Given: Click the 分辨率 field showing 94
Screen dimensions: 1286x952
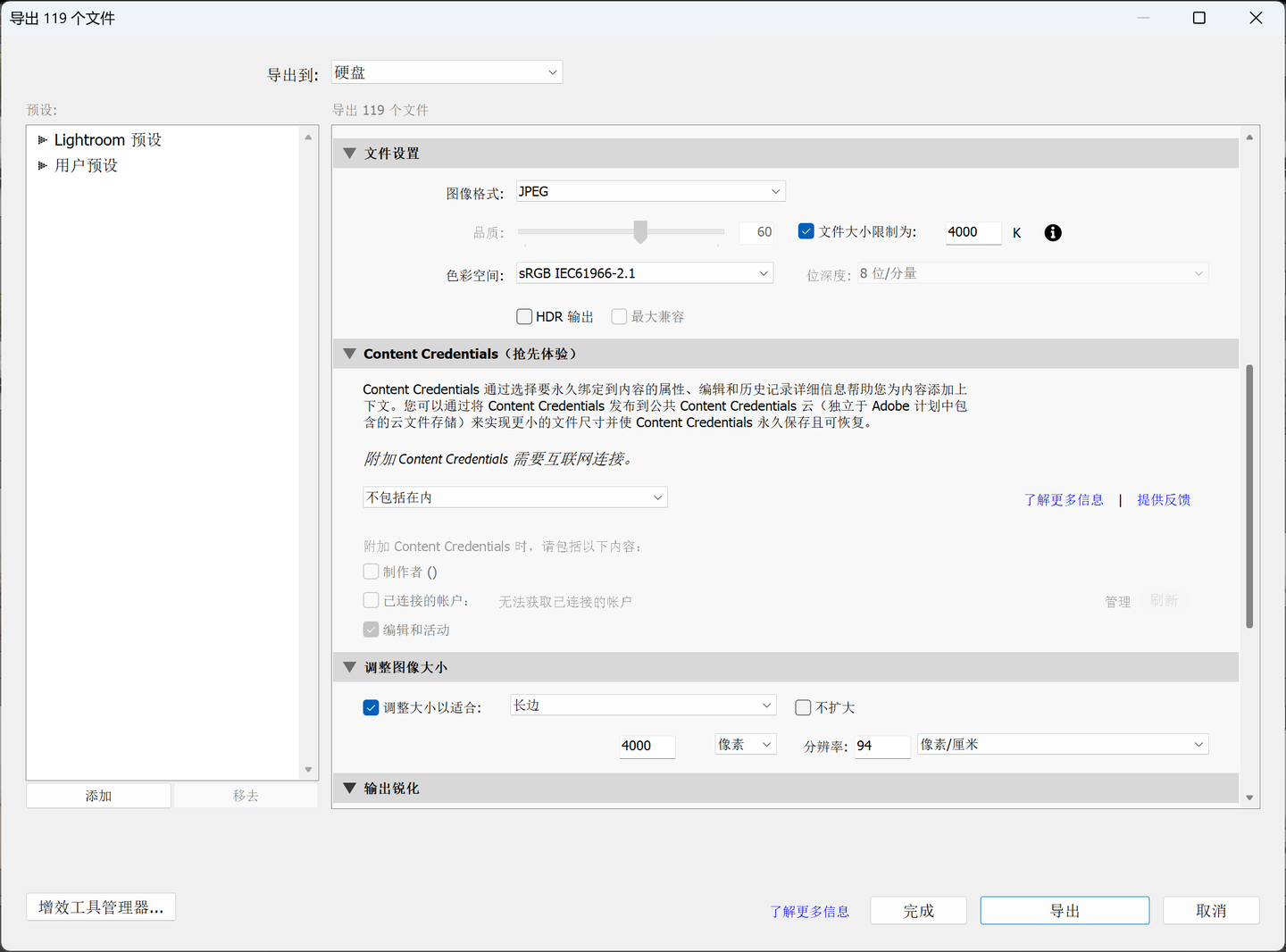Looking at the screenshot, I should tap(882, 746).
